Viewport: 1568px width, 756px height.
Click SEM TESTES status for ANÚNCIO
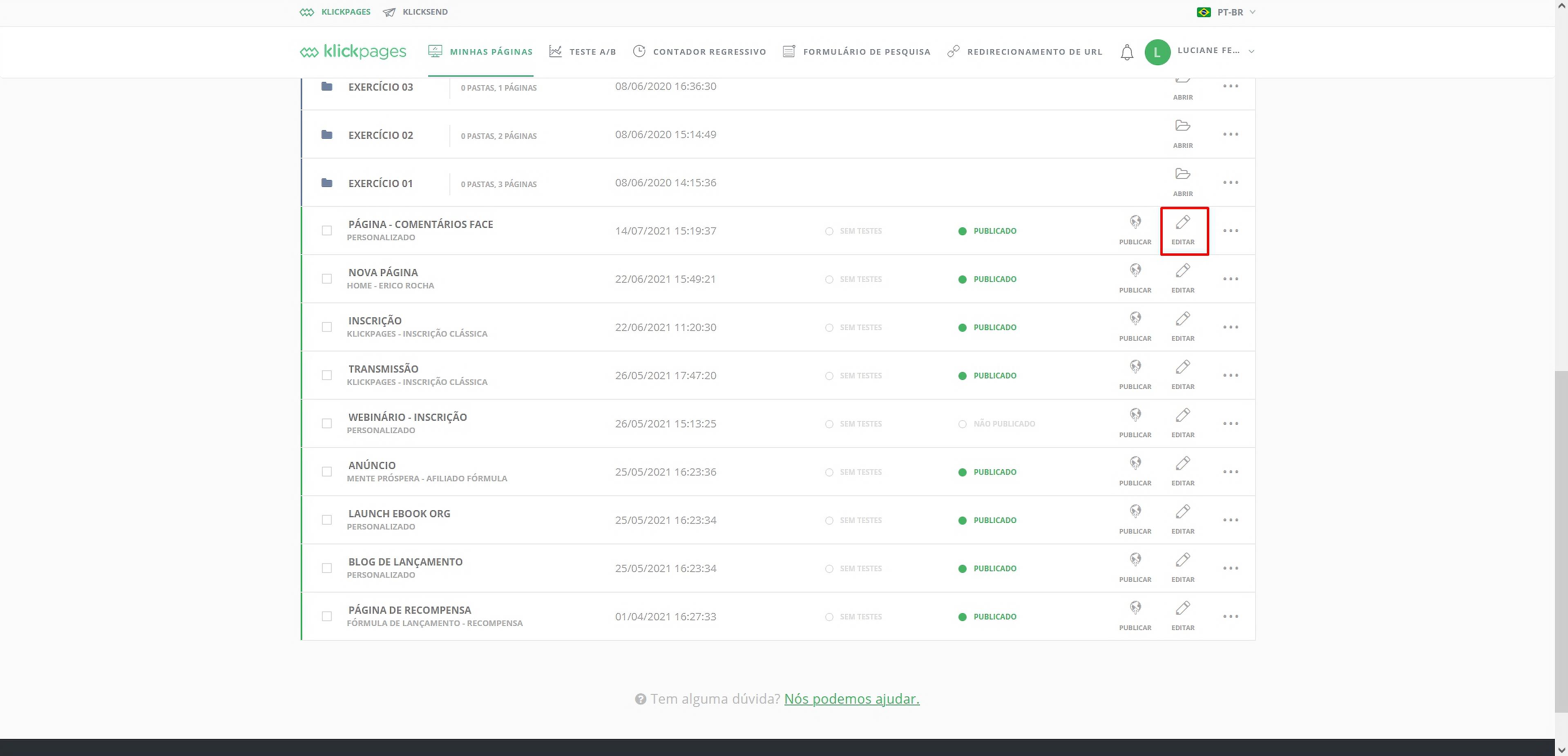click(853, 472)
